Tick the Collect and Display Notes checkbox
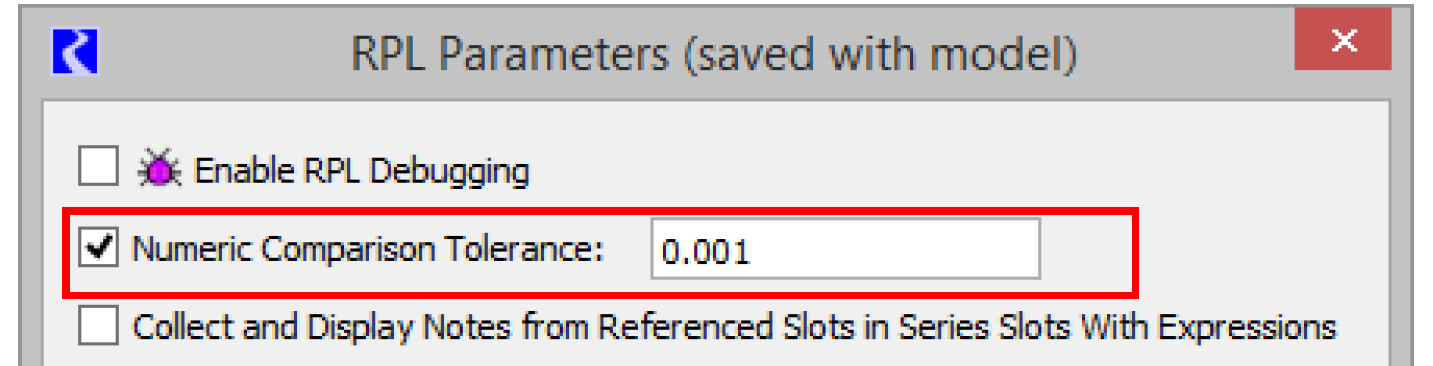 click(98, 326)
